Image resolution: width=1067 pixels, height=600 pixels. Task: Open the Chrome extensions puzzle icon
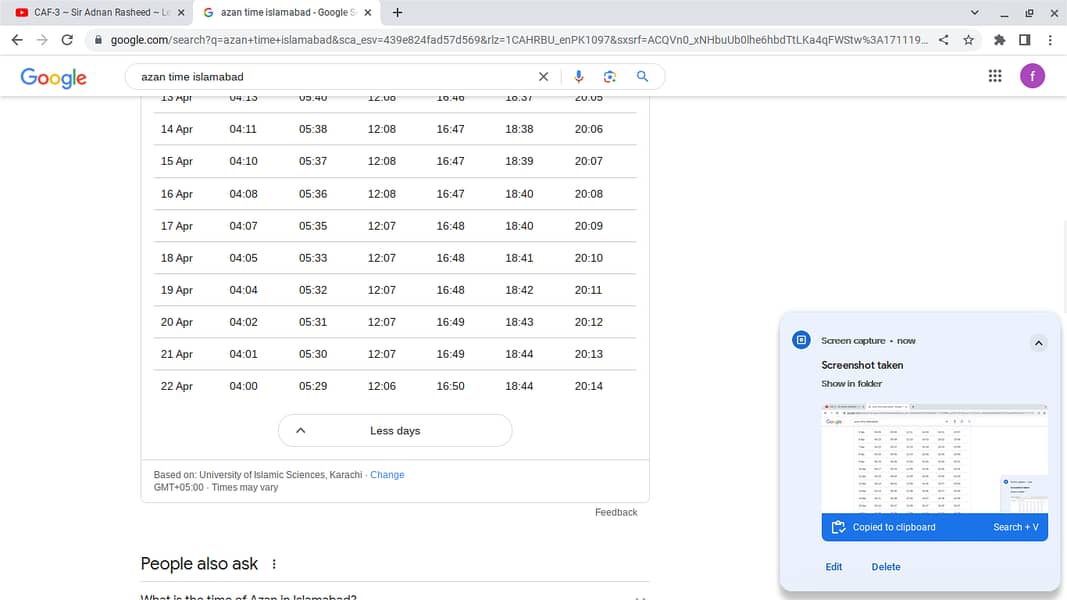pos(998,40)
